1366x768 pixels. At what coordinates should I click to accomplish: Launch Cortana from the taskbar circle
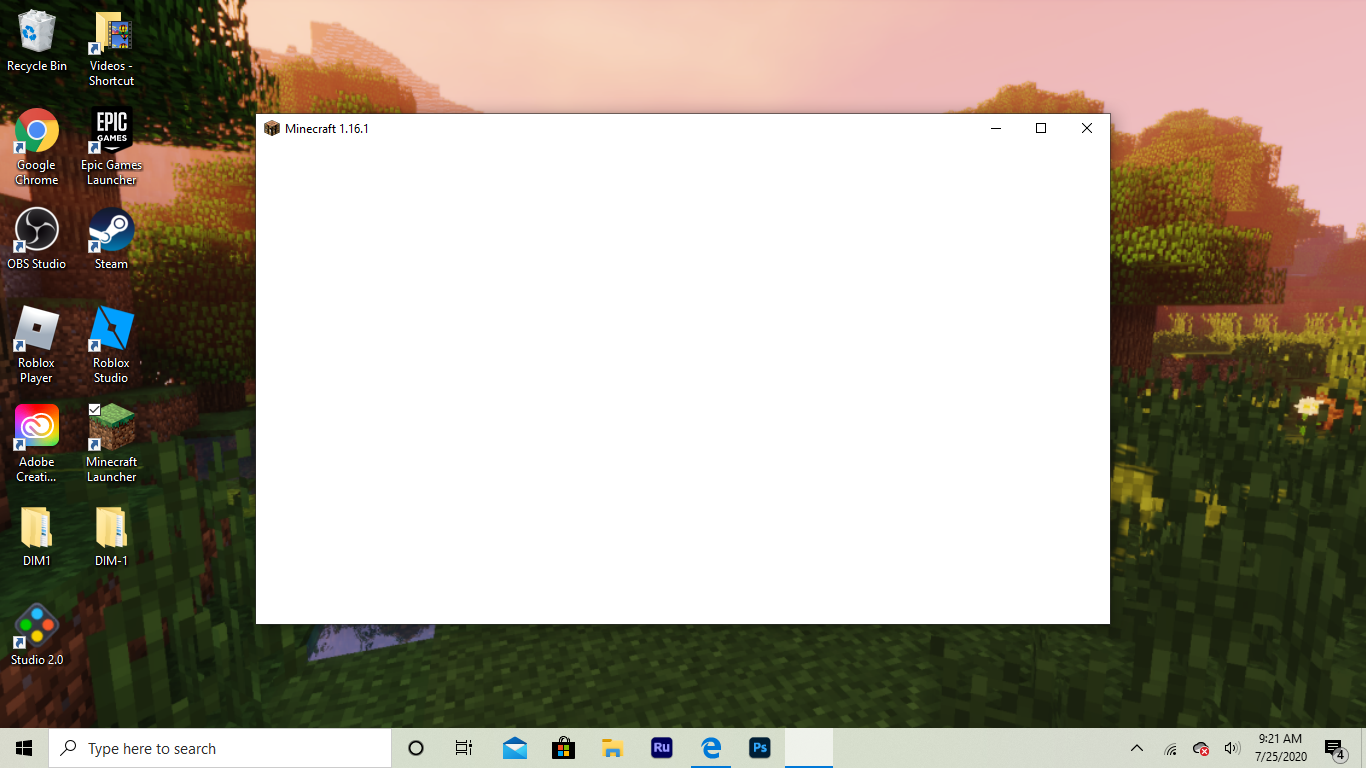[x=416, y=748]
